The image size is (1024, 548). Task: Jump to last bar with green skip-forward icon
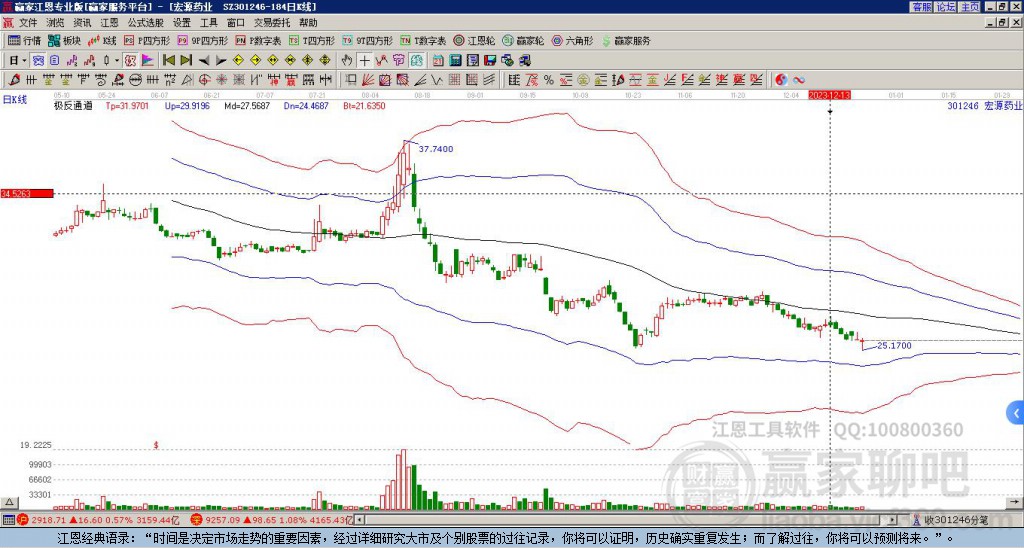pos(186,61)
